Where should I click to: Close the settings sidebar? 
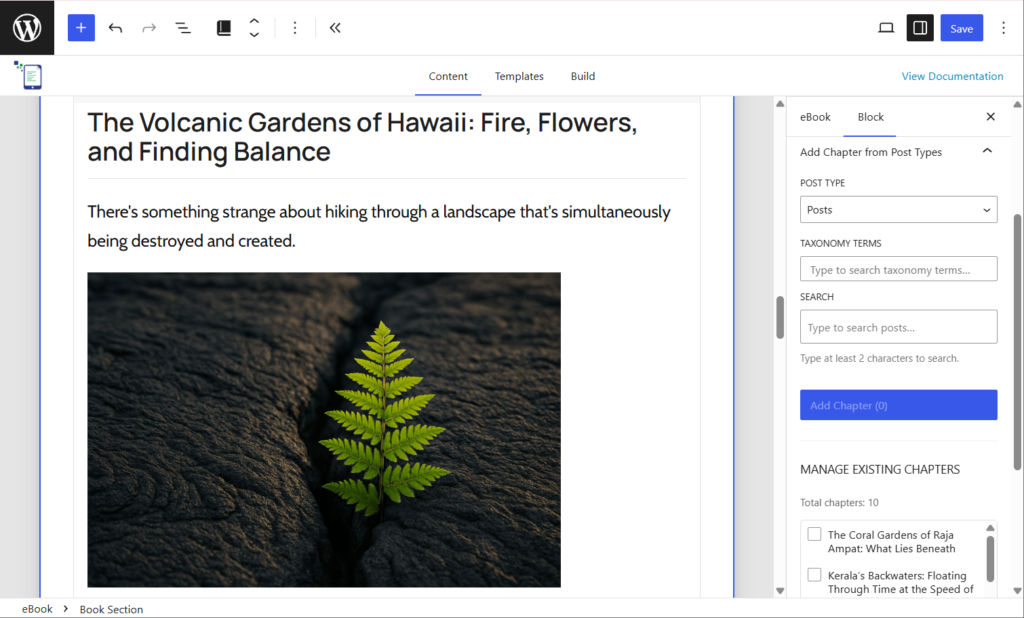(990, 116)
